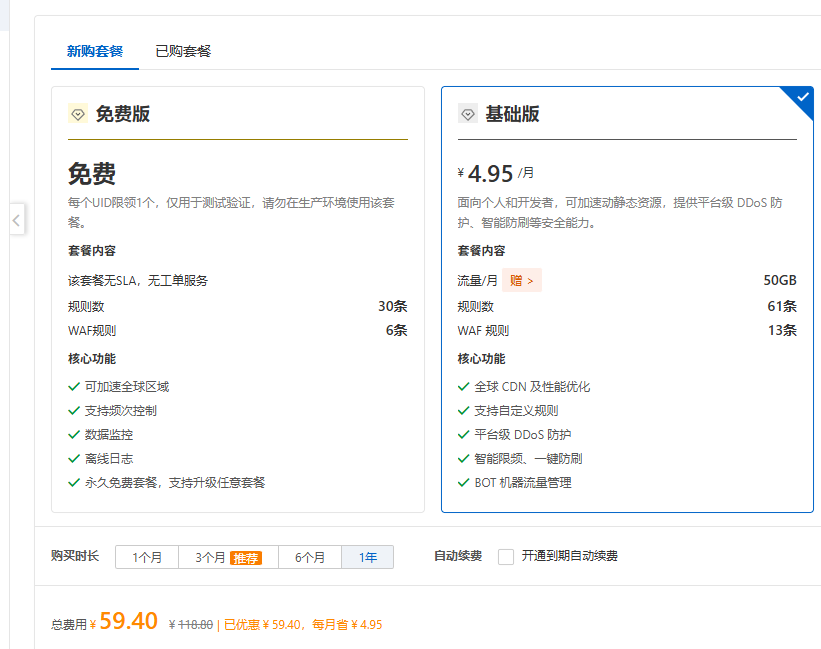
Task: Expand the collapsed left sidebar arrow
Action: tap(17, 219)
